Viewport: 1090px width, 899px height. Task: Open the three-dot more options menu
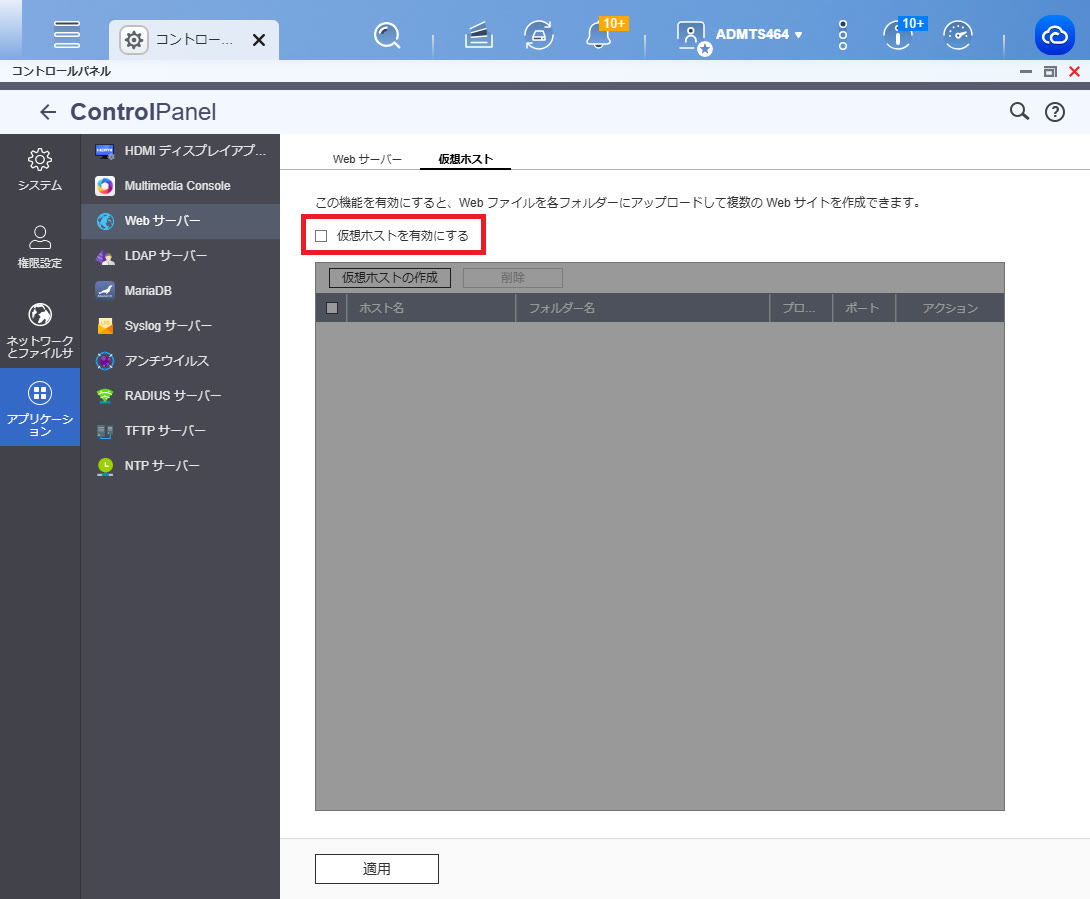(x=843, y=35)
